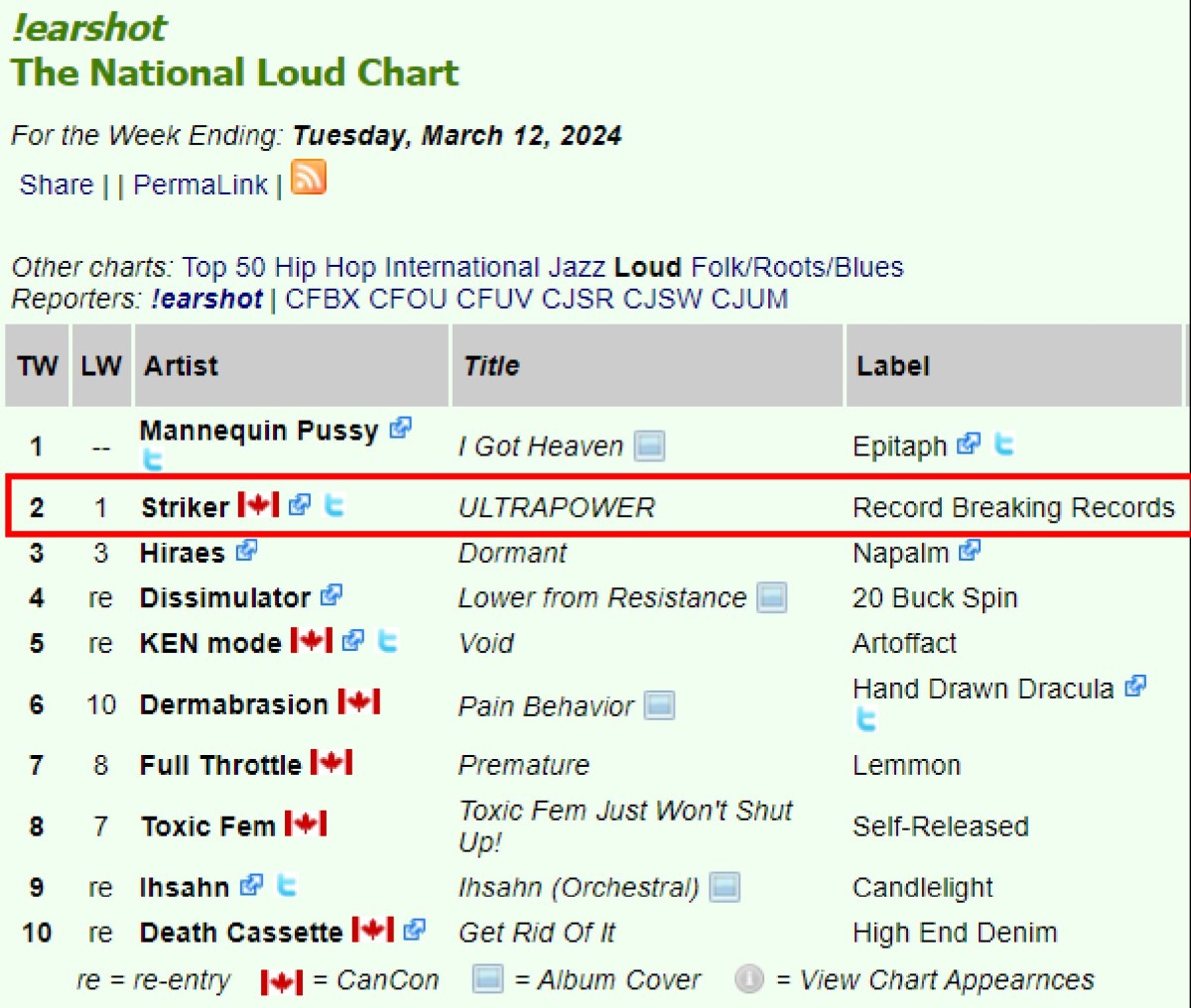Click Napalm's external link icon

tap(970, 551)
